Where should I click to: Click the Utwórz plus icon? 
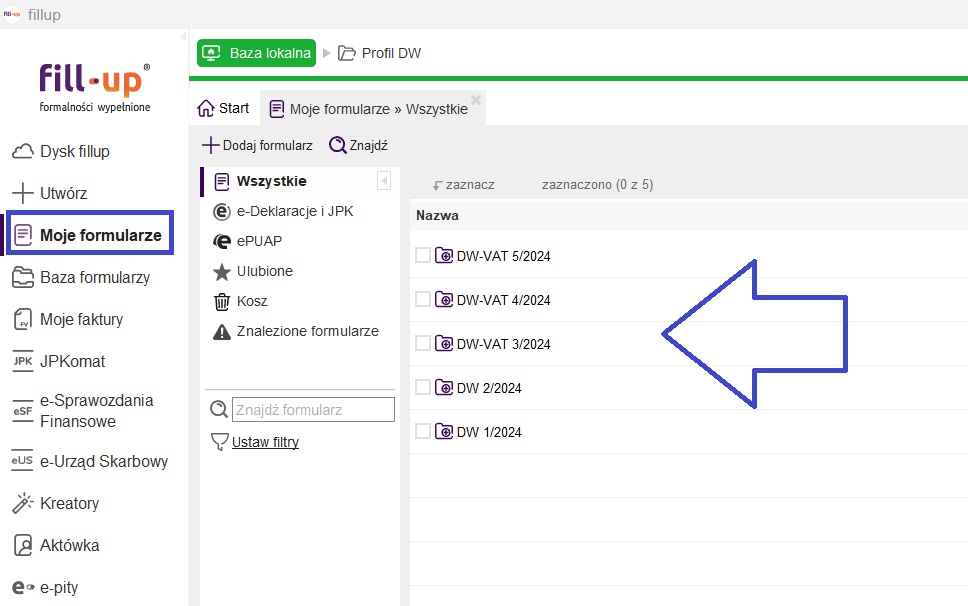click(23, 193)
